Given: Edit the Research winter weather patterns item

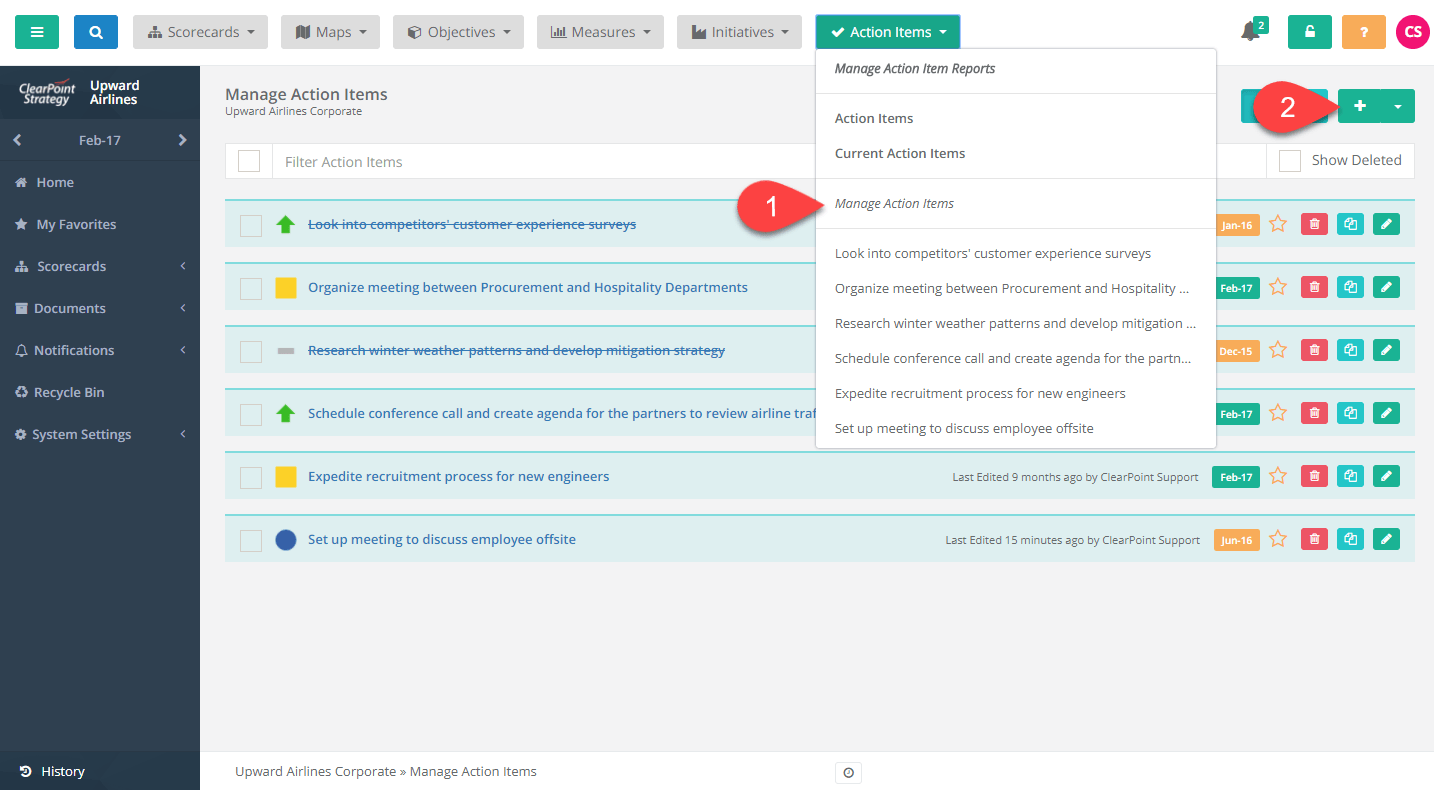Looking at the screenshot, I should (1386, 350).
